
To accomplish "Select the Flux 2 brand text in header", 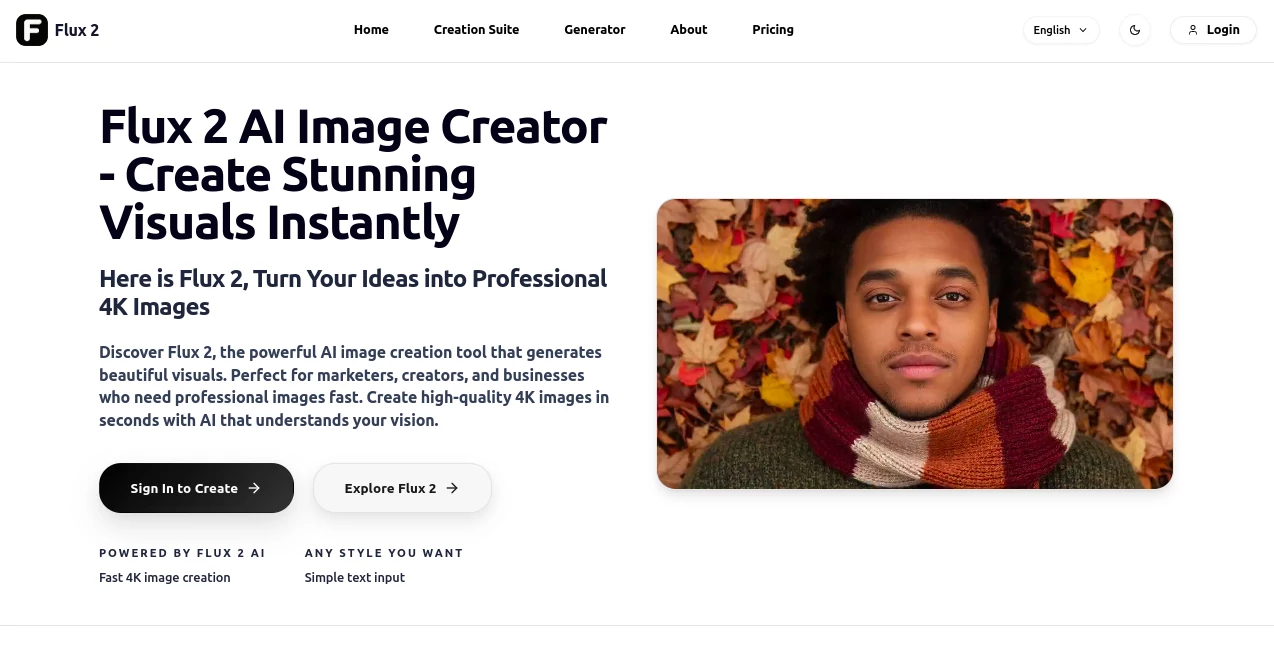I will 76,30.
